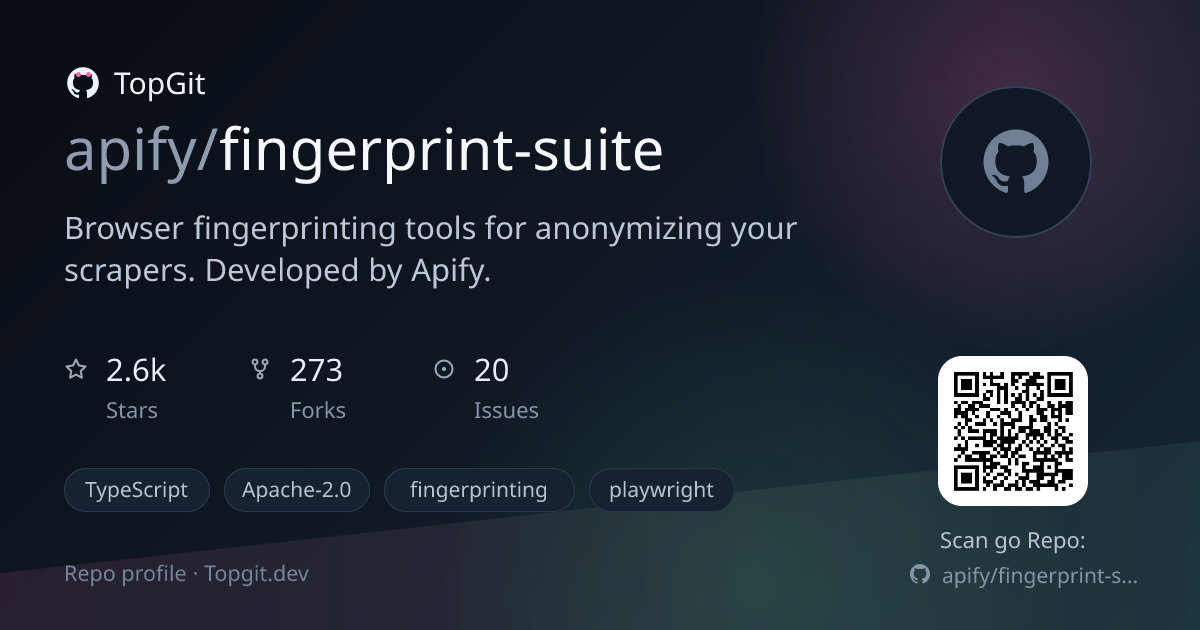1200x630 pixels.
Task: Click the repository QR code
Action: coord(1013,431)
